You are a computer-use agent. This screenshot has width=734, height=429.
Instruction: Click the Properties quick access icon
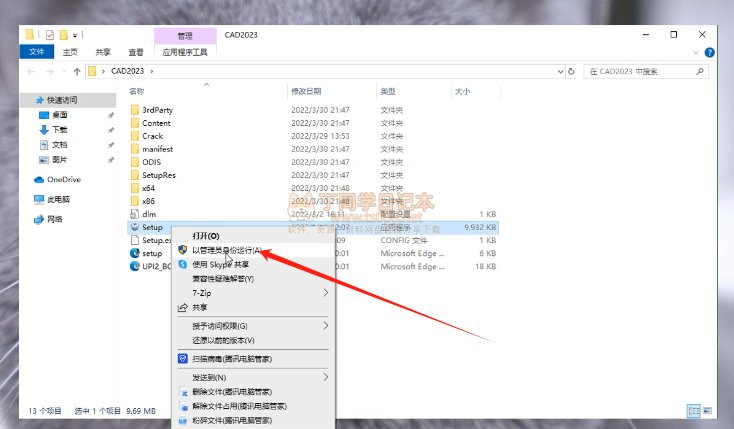click(50, 35)
